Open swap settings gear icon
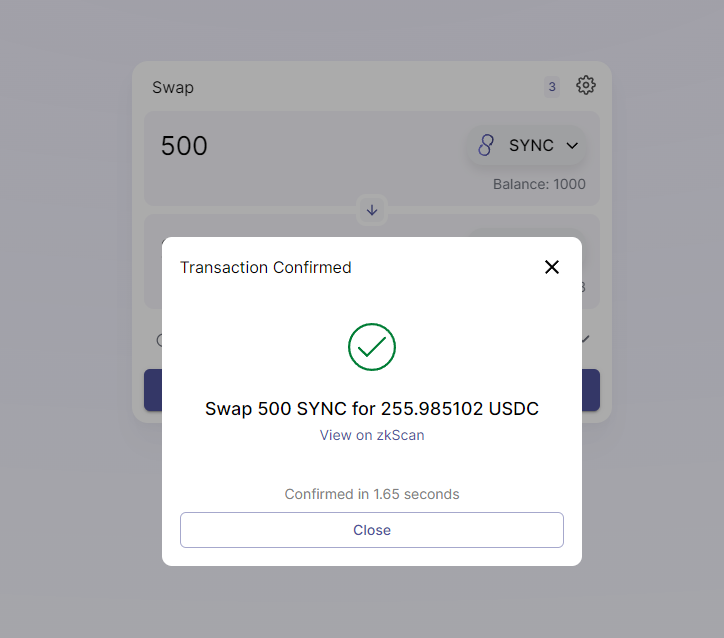724x638 pixels. (585, 85)
